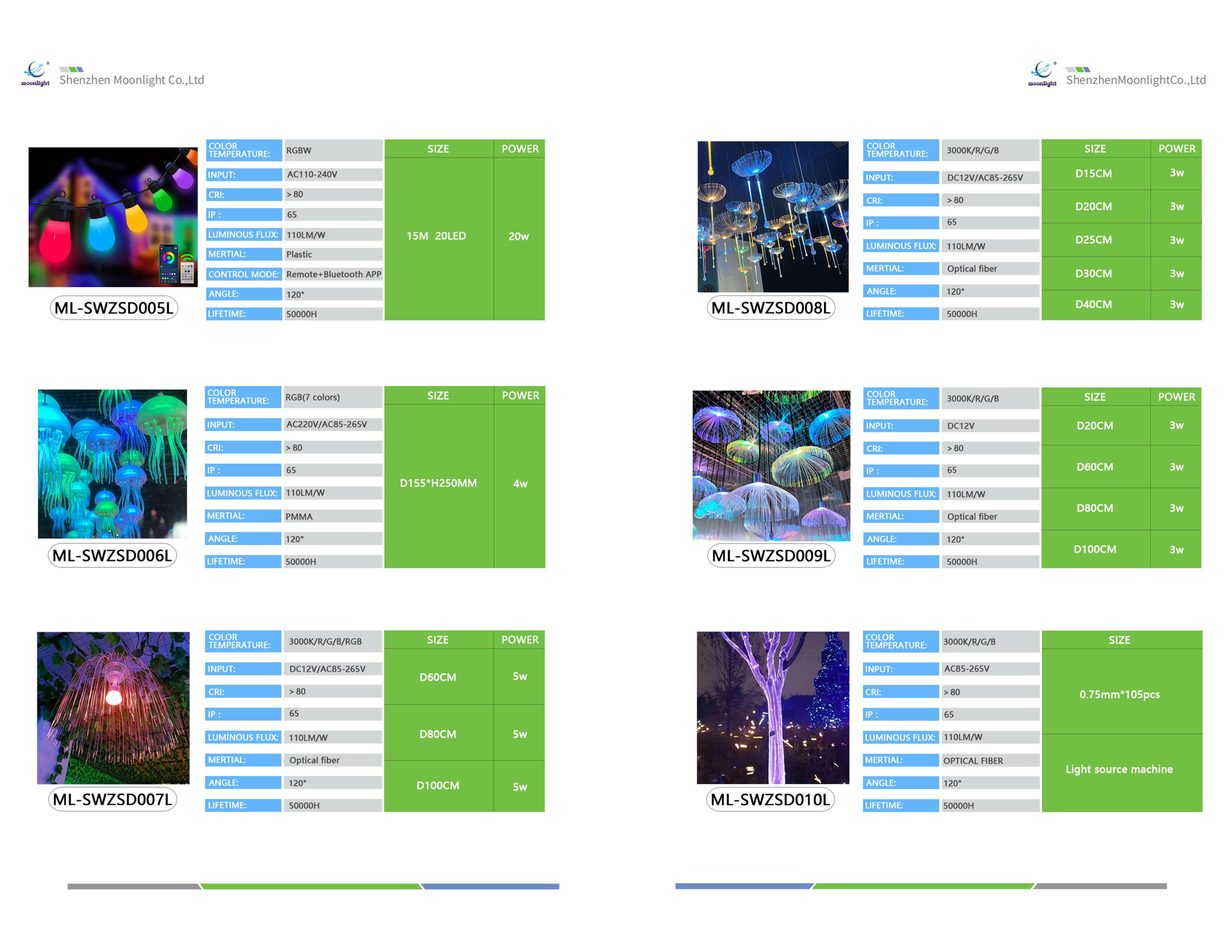Click the moonlight logo at top right
Image resolution: width=1232 pixels, height=952 pixels.
1042,73
